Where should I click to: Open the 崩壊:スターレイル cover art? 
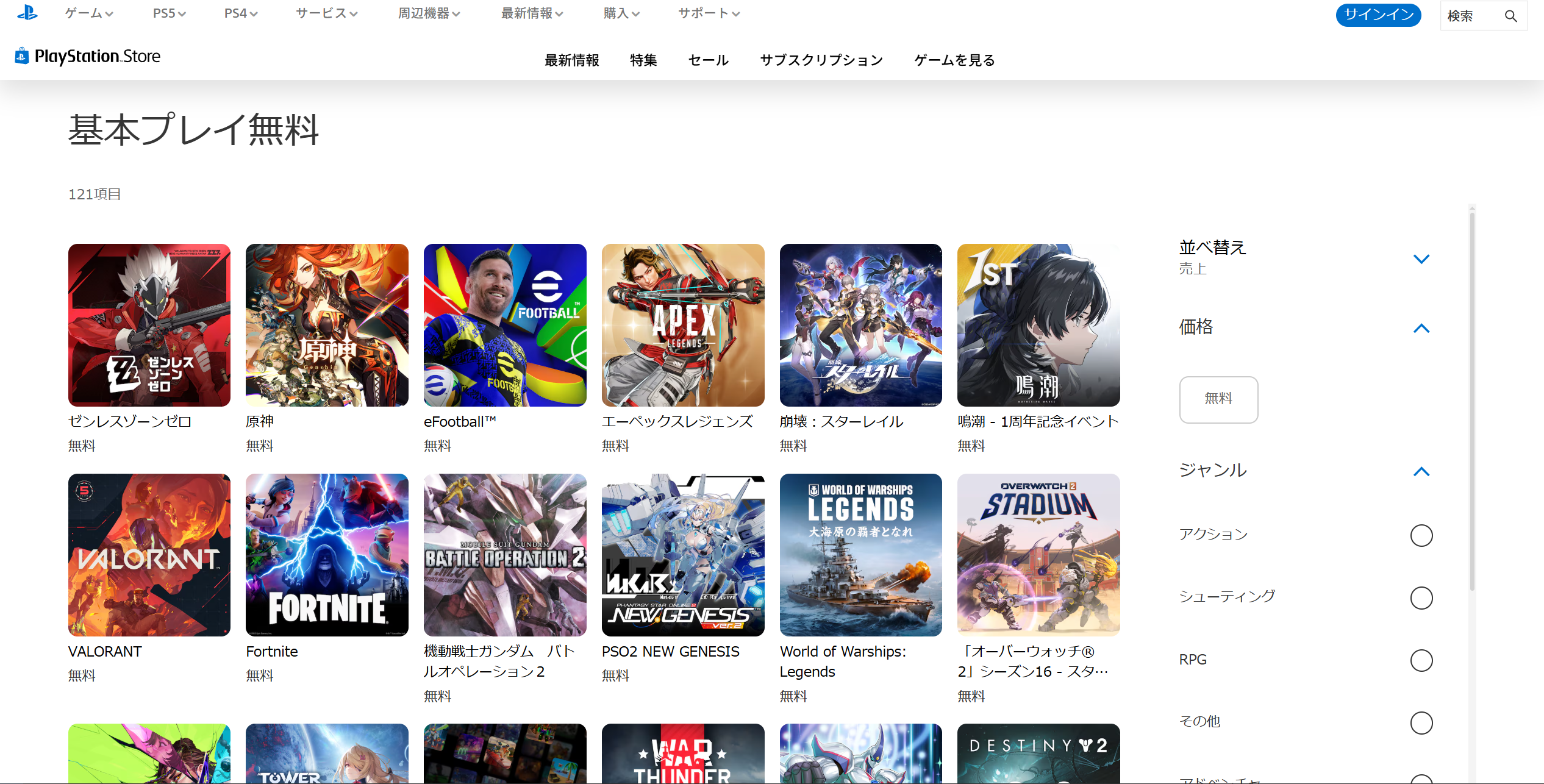point(861,325)
